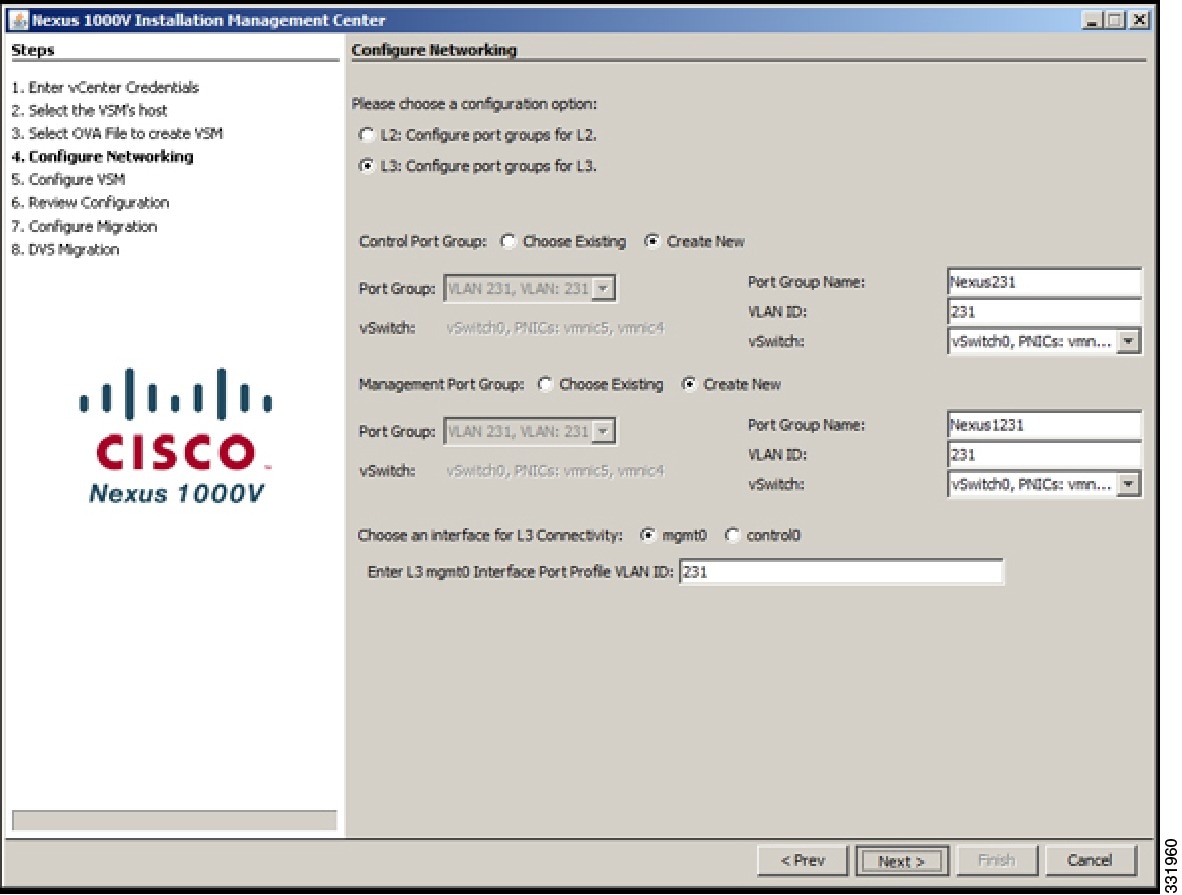Open Control Port Group's disabled Port Group dropdown
Viewport: 1182px width, 895px height.
[530, 288]
